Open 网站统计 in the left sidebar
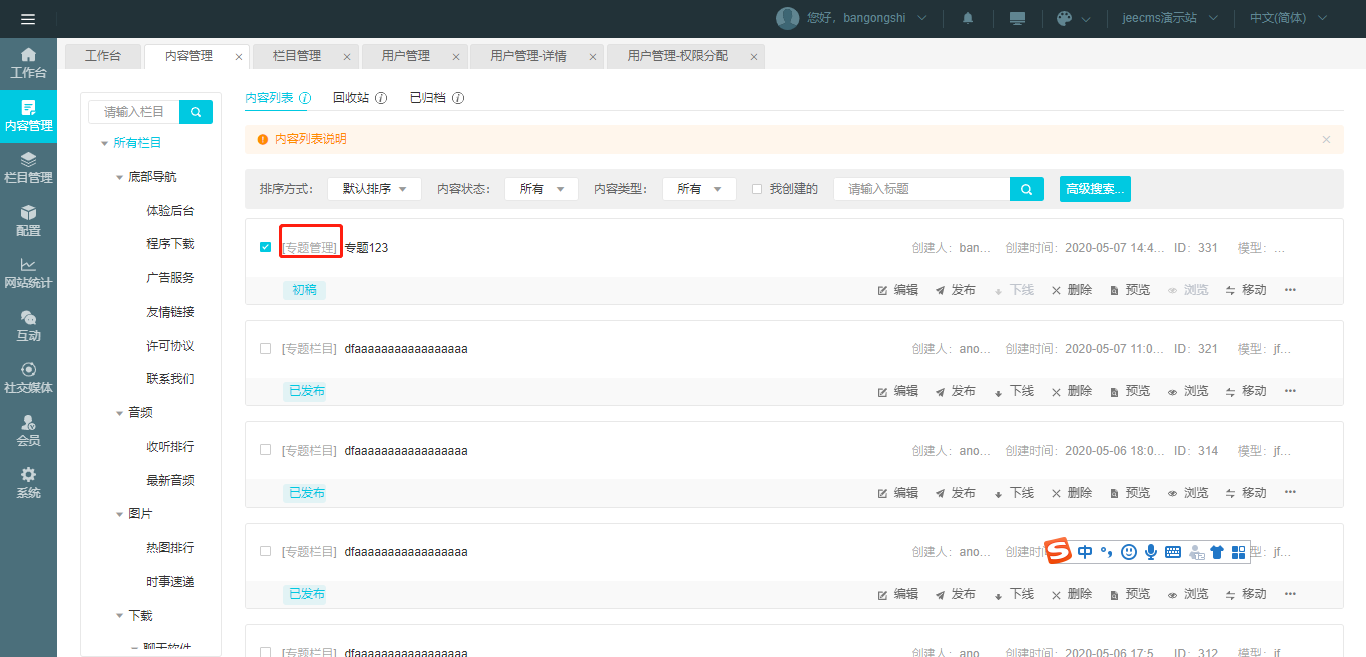Image resolution: width=1366 pixels, height=657 pixels. coord(28,273)
